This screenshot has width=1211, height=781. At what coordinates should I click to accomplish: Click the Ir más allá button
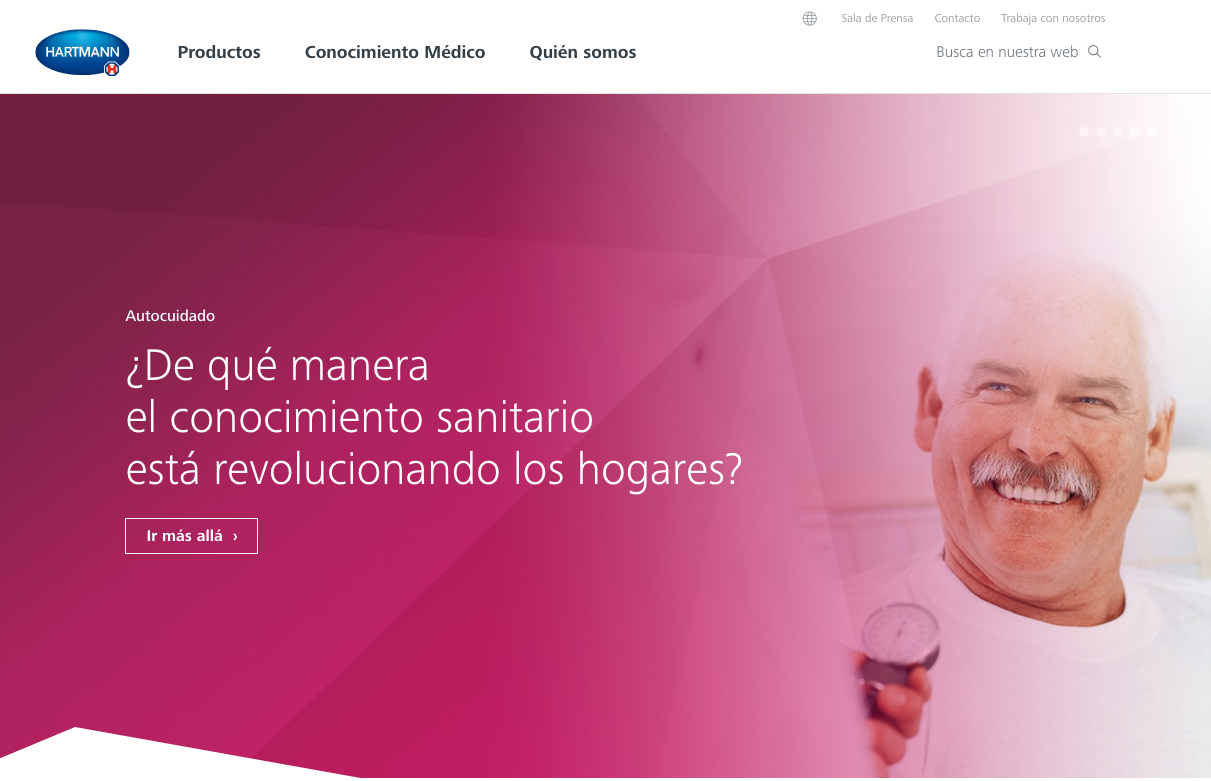coord(191,536)
